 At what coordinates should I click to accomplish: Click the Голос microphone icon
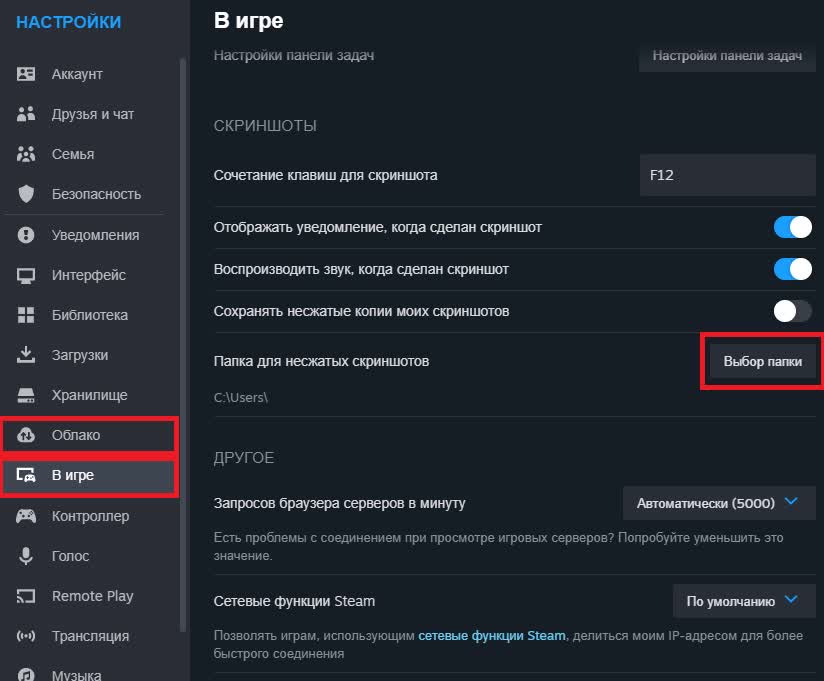[26, 556]
